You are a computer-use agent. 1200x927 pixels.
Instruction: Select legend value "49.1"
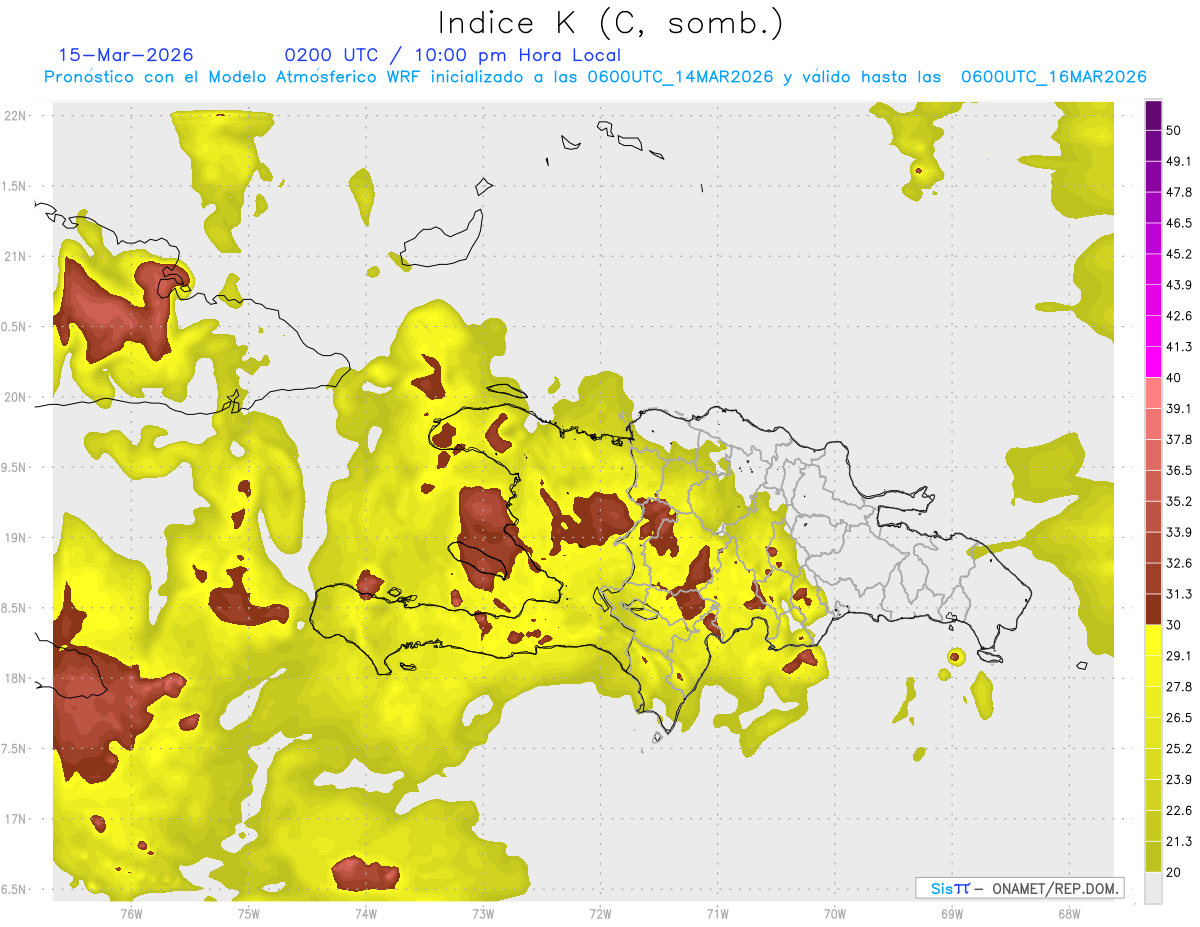[1179, 161]
